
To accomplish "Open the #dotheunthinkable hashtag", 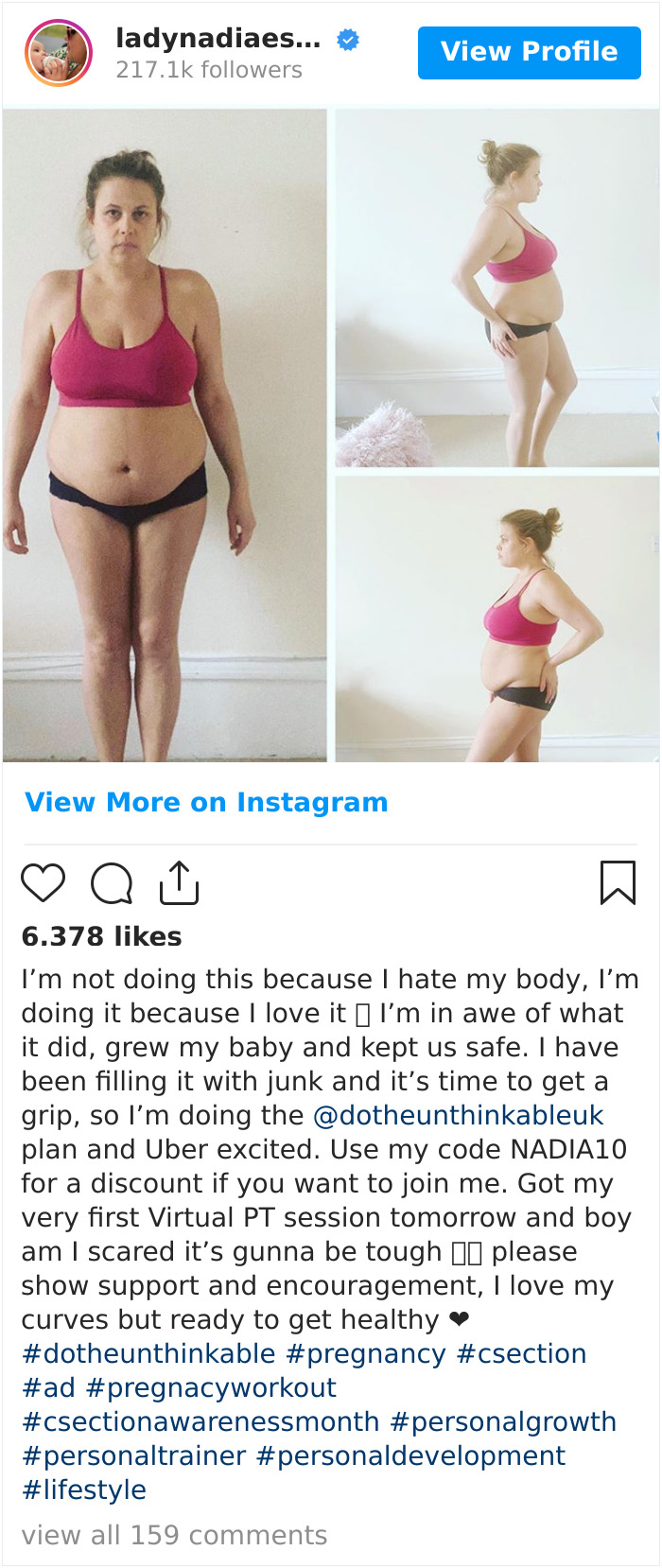I will (149, 1353).
